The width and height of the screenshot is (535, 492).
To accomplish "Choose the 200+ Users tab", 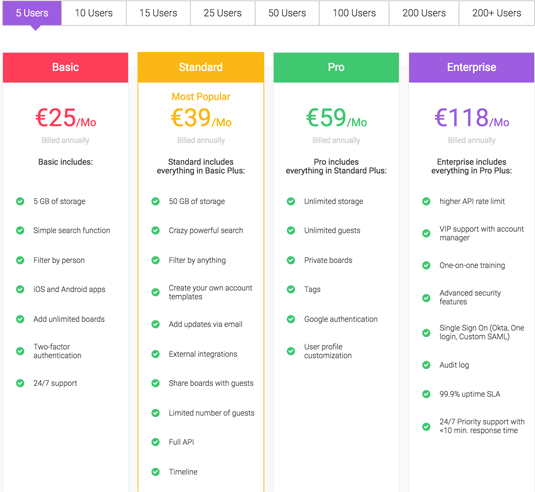I will (x=496, y=13).
